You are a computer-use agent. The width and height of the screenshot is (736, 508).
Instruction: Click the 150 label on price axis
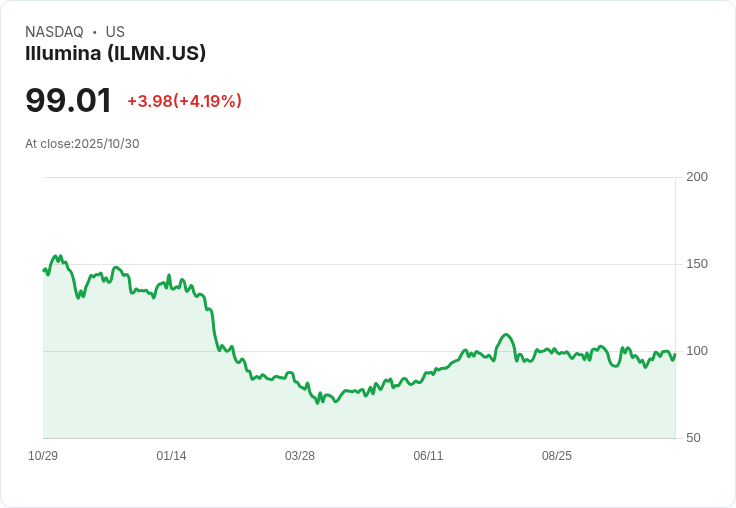[697, 264]
